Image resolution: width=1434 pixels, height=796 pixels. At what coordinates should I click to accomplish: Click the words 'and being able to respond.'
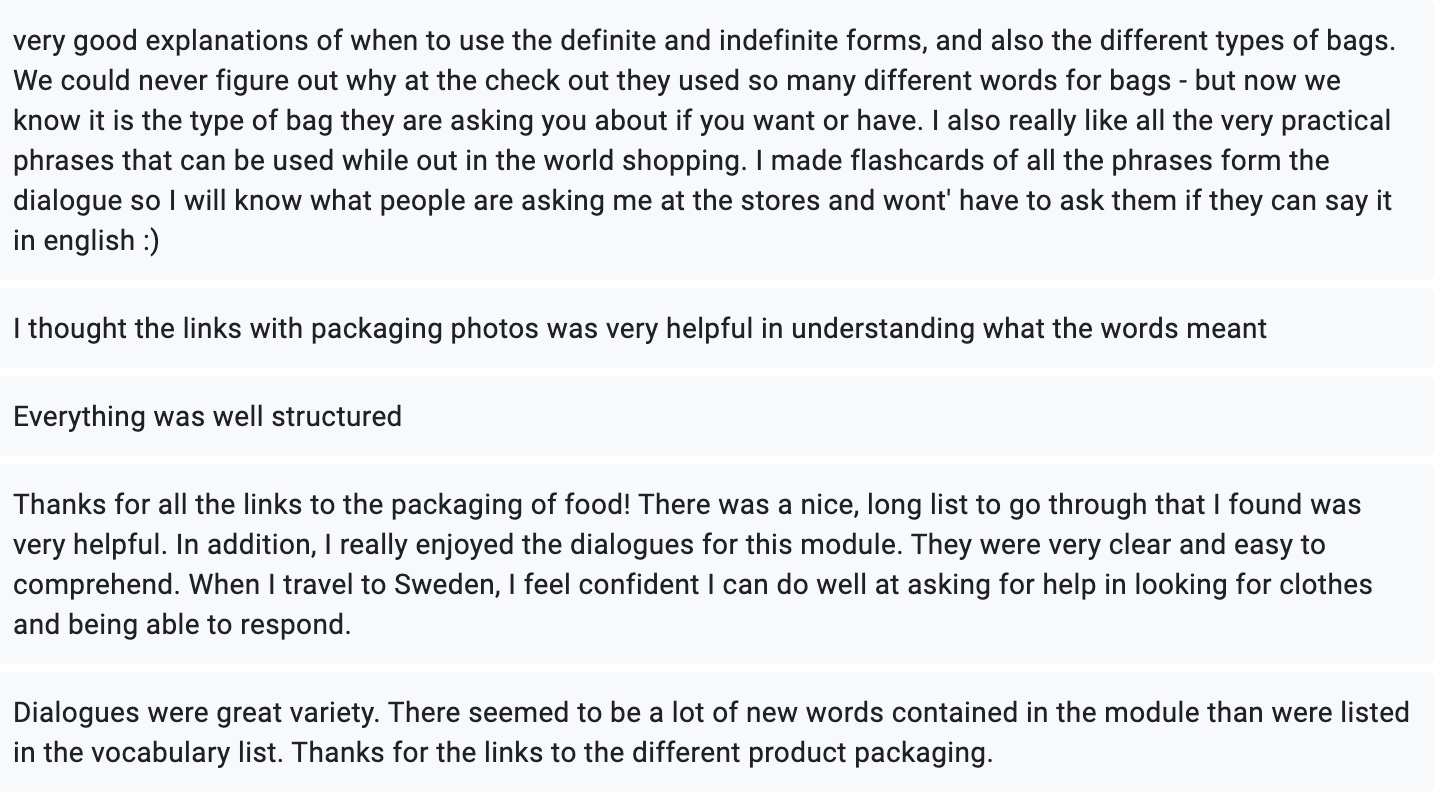[x=182, y=624]
